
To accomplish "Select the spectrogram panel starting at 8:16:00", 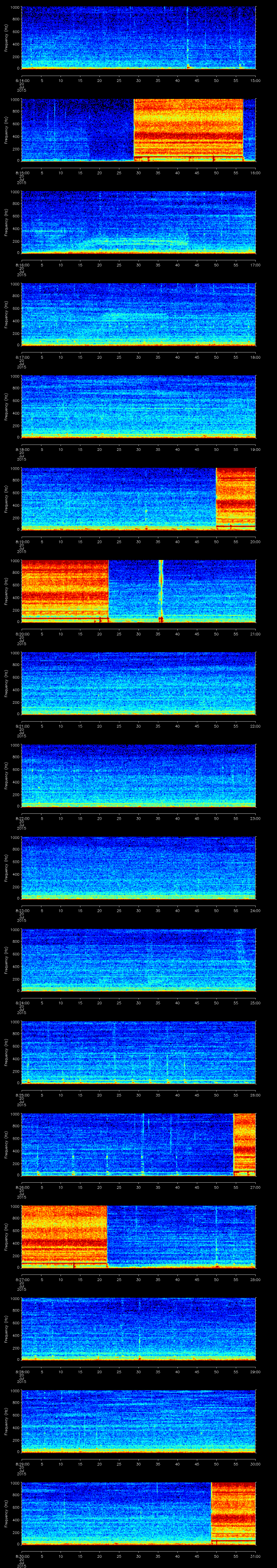I will (x=138, y=222).
